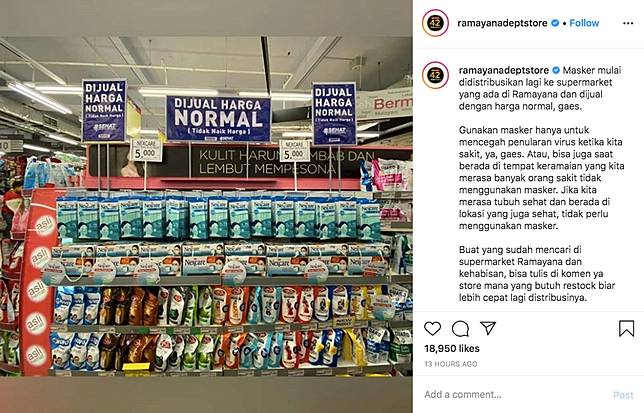Click the 13 HOURS AGO timestamp
This screenshot has height=413, width=644.
(451, 364)
